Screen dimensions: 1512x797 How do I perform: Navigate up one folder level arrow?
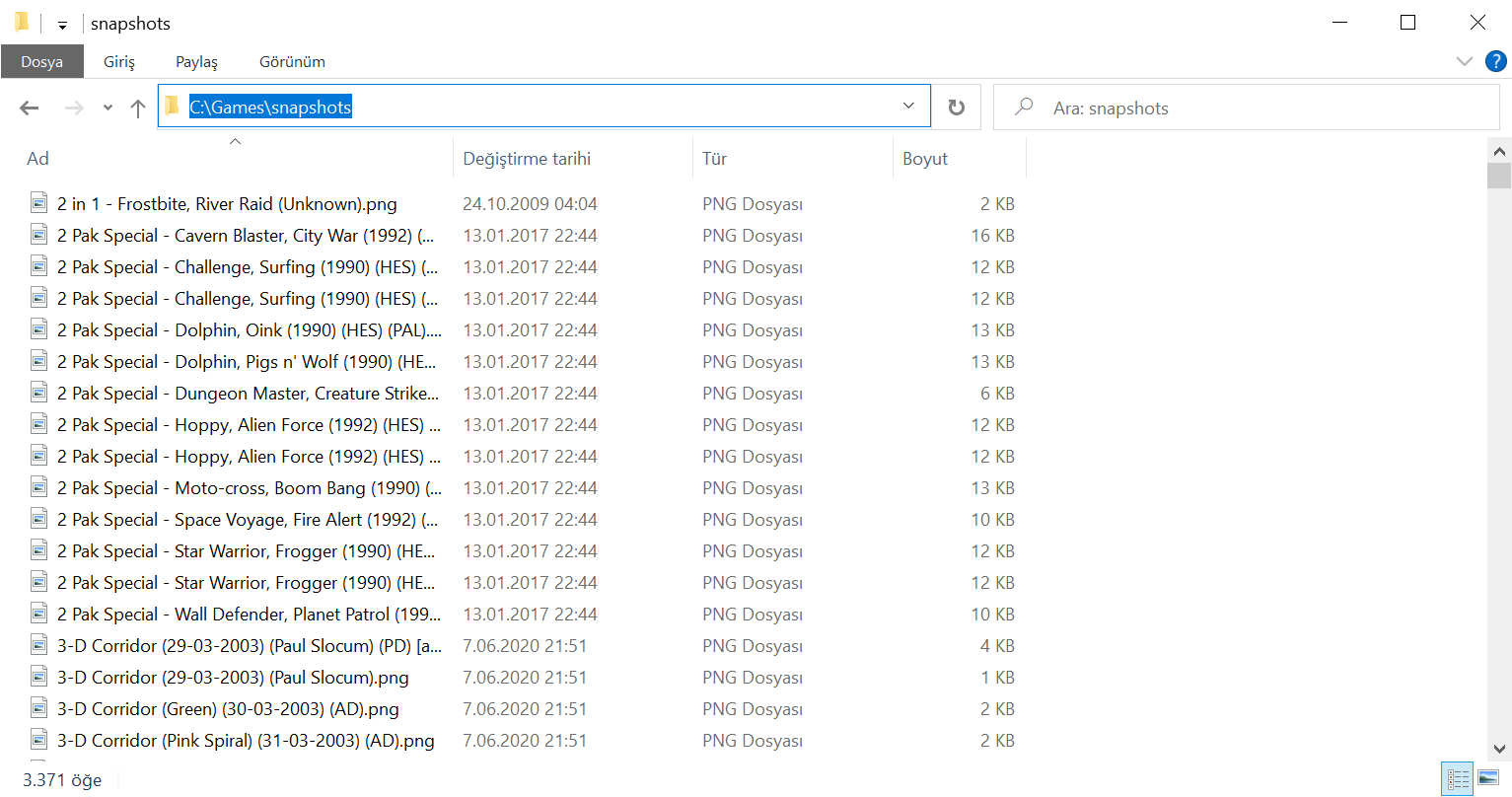[x=138, y=108]
